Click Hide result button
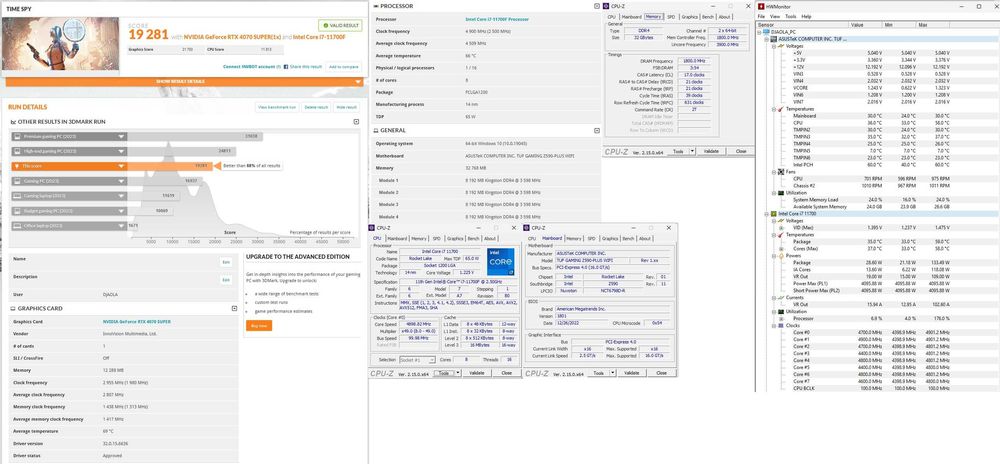This screenshot has height=464, width=1000. [x=347, y=107]
